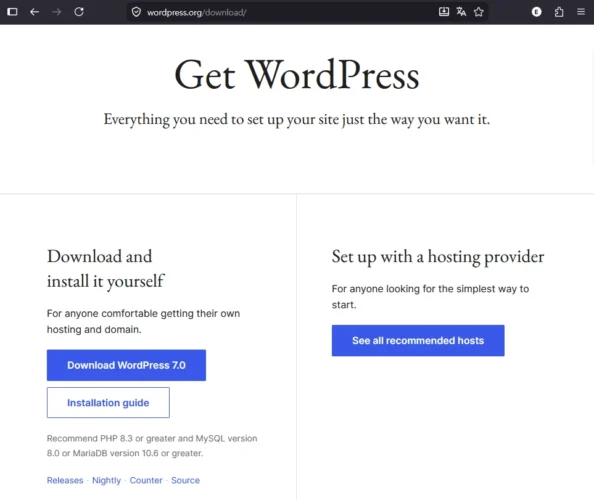The image size is (594, 500).
Task: Click 'For anyone looking for the simplest' text
Action: point(430,297)
